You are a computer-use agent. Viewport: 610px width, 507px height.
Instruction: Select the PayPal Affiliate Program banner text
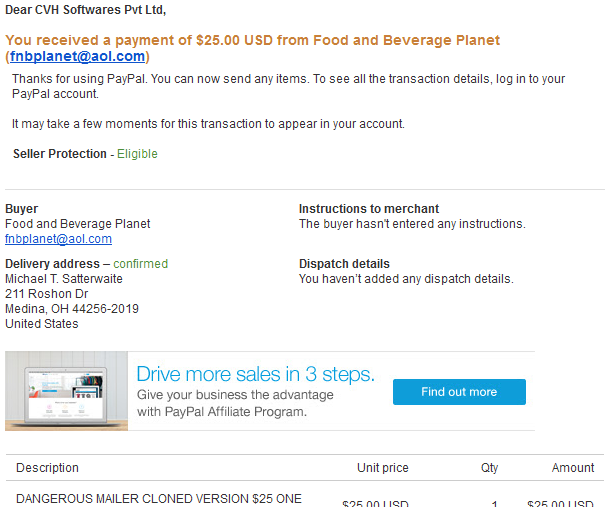point(221,411)
